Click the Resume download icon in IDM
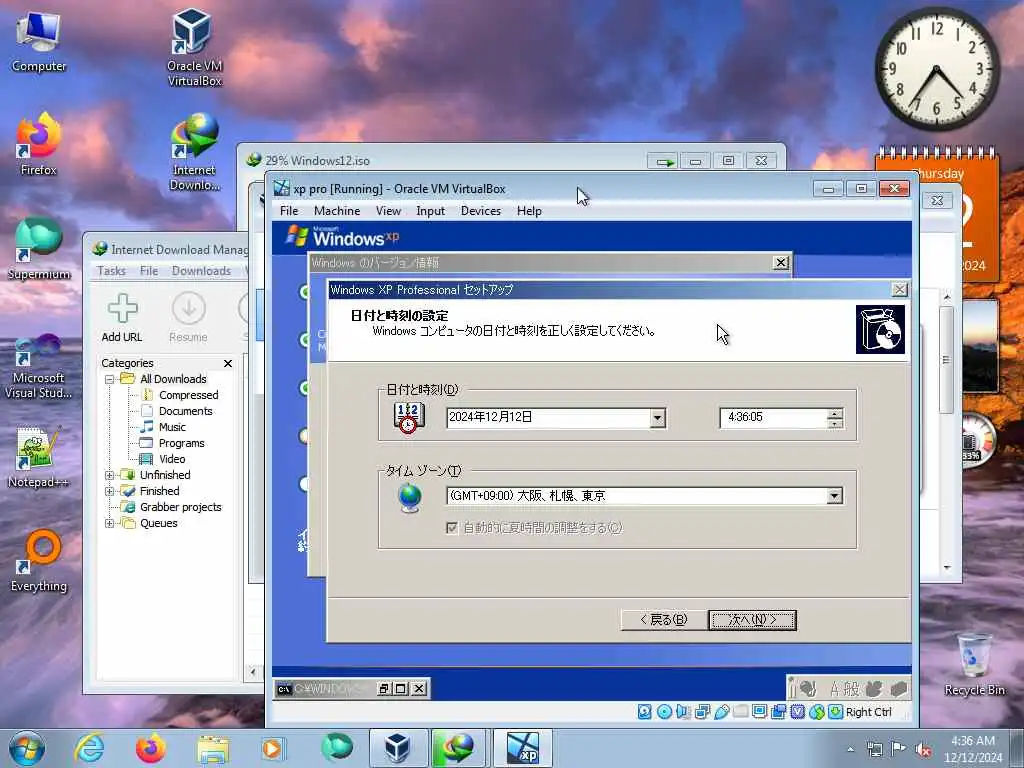This screenshot has width=1024, height=768. pyautogui.click(x=189, y=308)
